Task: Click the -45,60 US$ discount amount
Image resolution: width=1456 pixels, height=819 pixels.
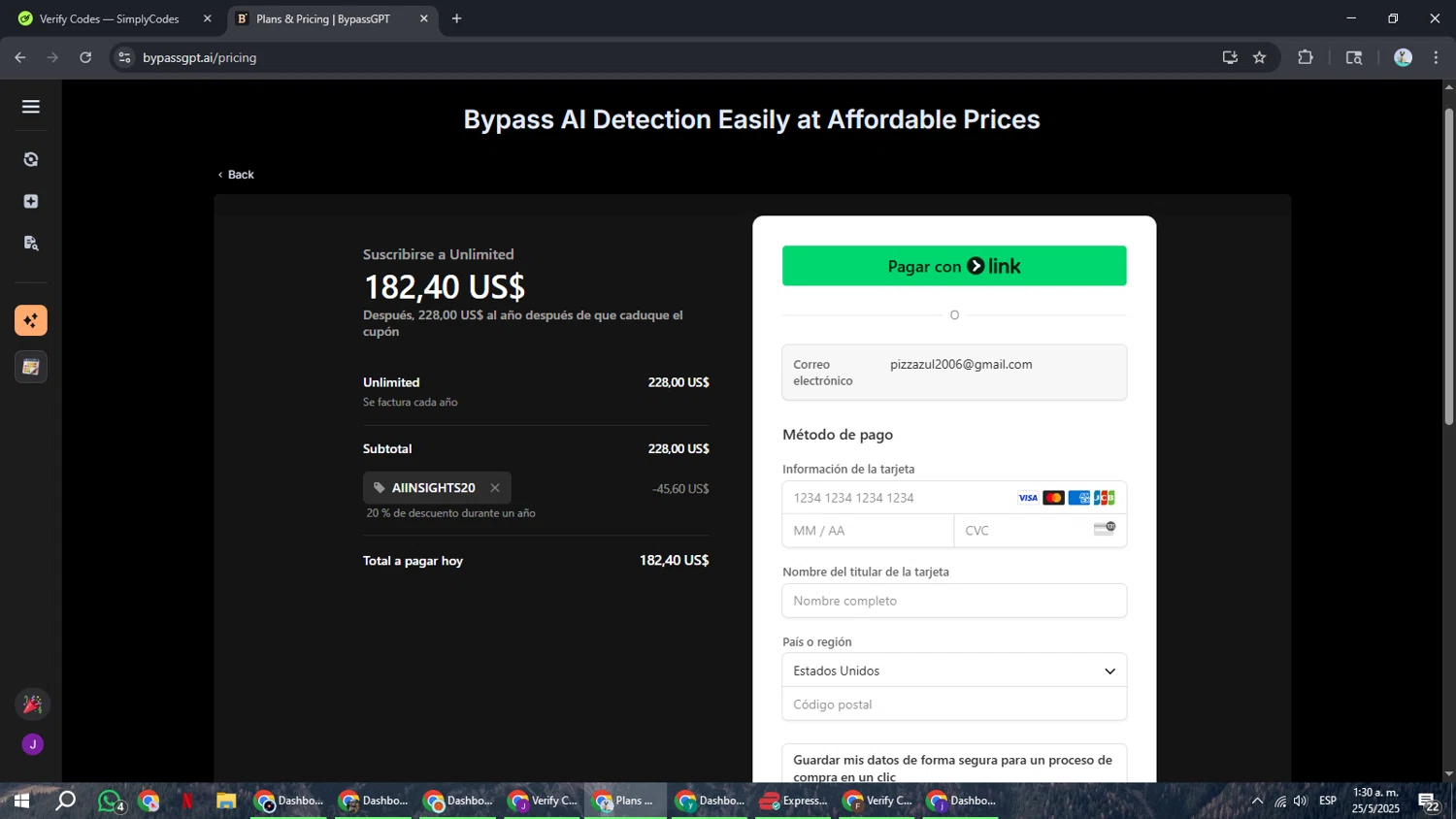Action: point(680,488)
